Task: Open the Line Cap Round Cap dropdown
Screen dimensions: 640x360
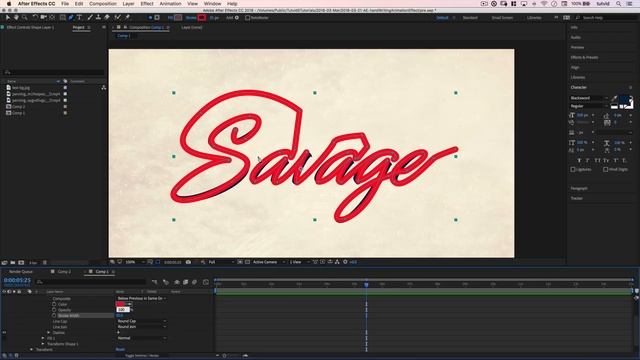Action: (x=141, y=321)
